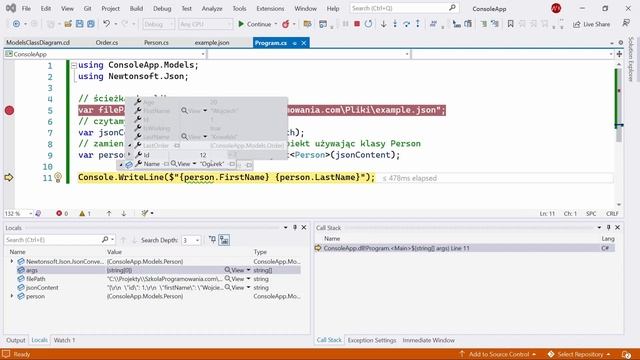Click the red breakpoint on line 5

tap(9, 110)
